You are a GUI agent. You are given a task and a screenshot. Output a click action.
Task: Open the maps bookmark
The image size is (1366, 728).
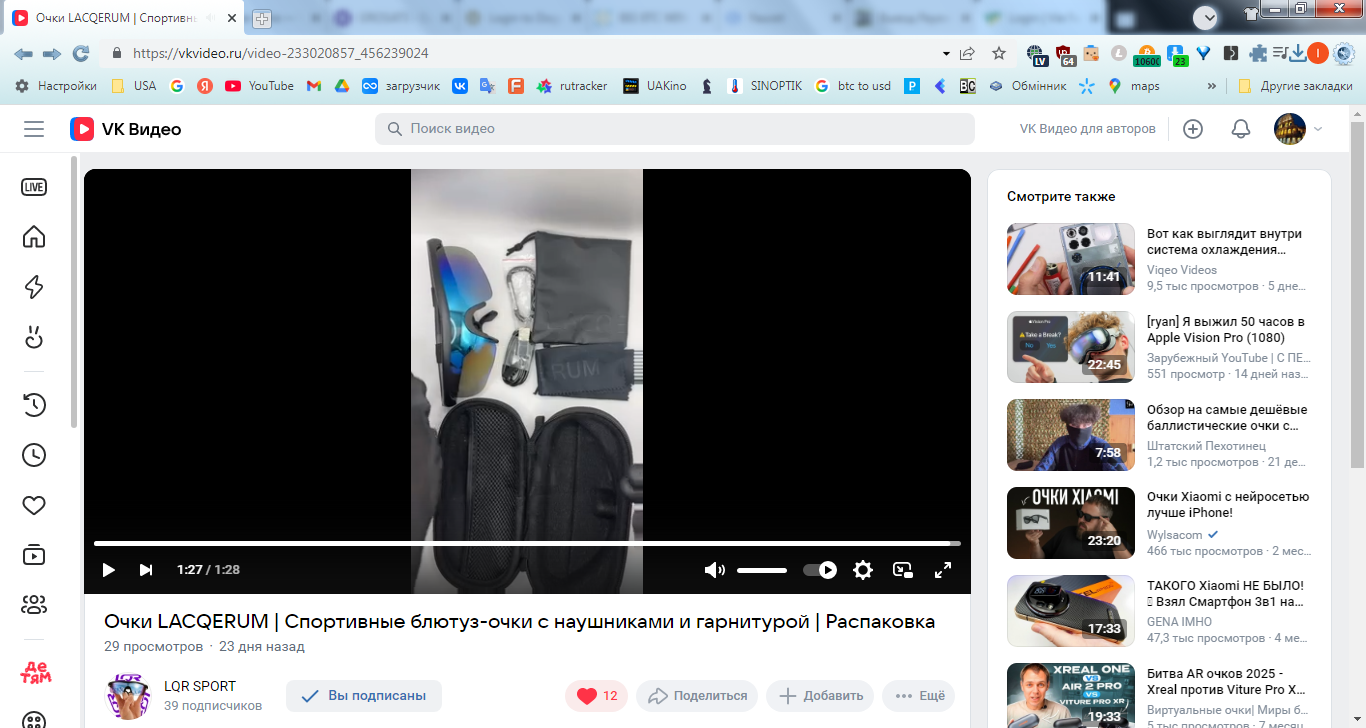point(1133,86)
